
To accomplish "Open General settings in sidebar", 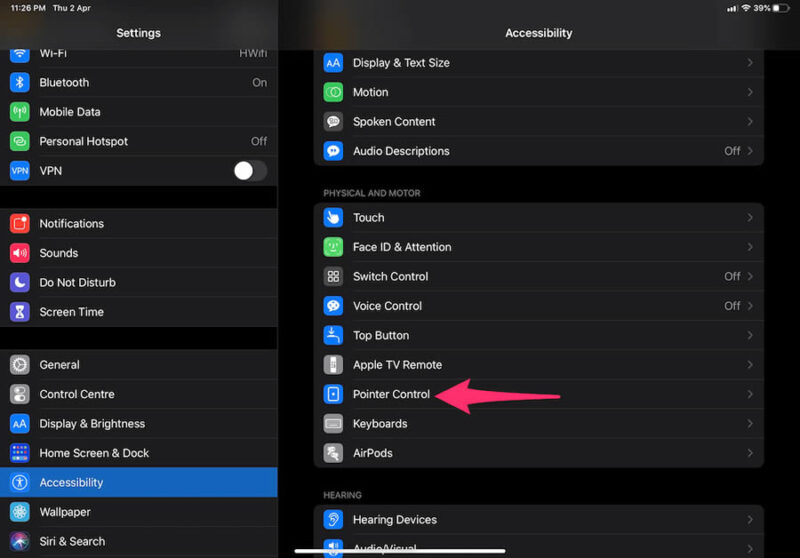I will pyautogui.click(x=138, y=365).
